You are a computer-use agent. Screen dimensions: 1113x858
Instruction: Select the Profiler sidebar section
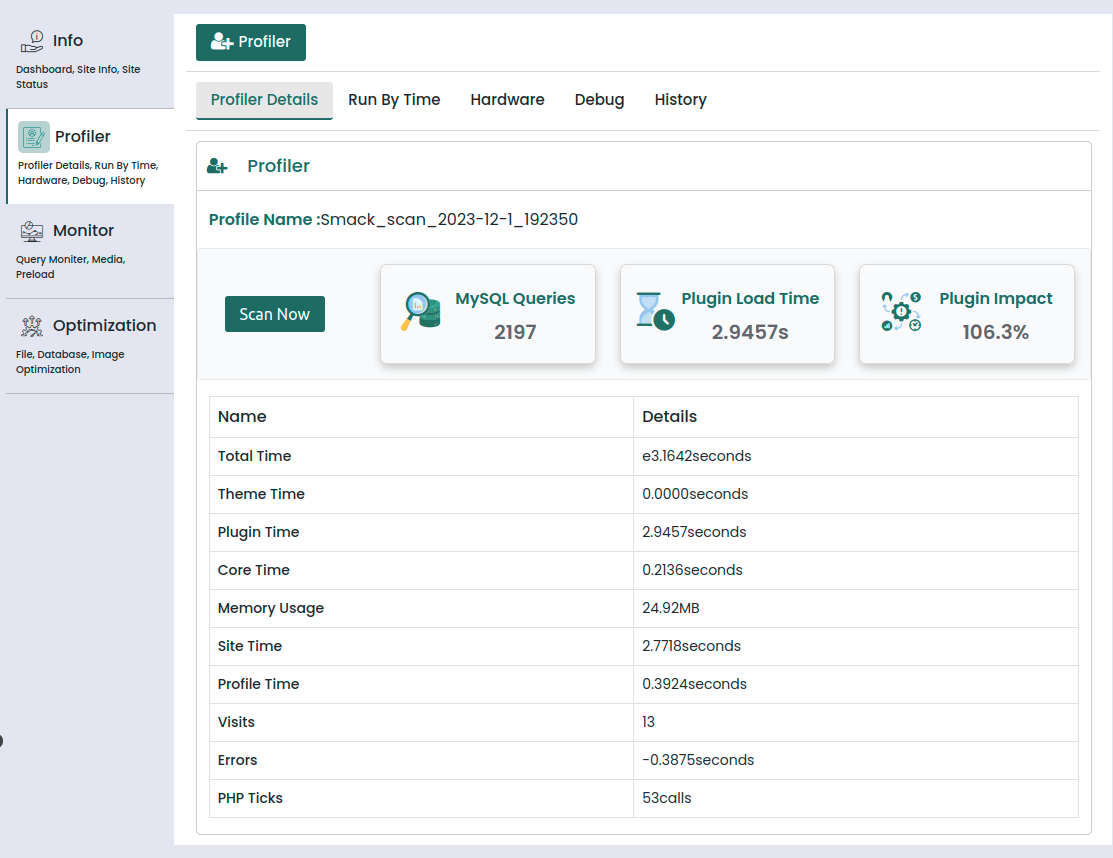coord(90,156)
